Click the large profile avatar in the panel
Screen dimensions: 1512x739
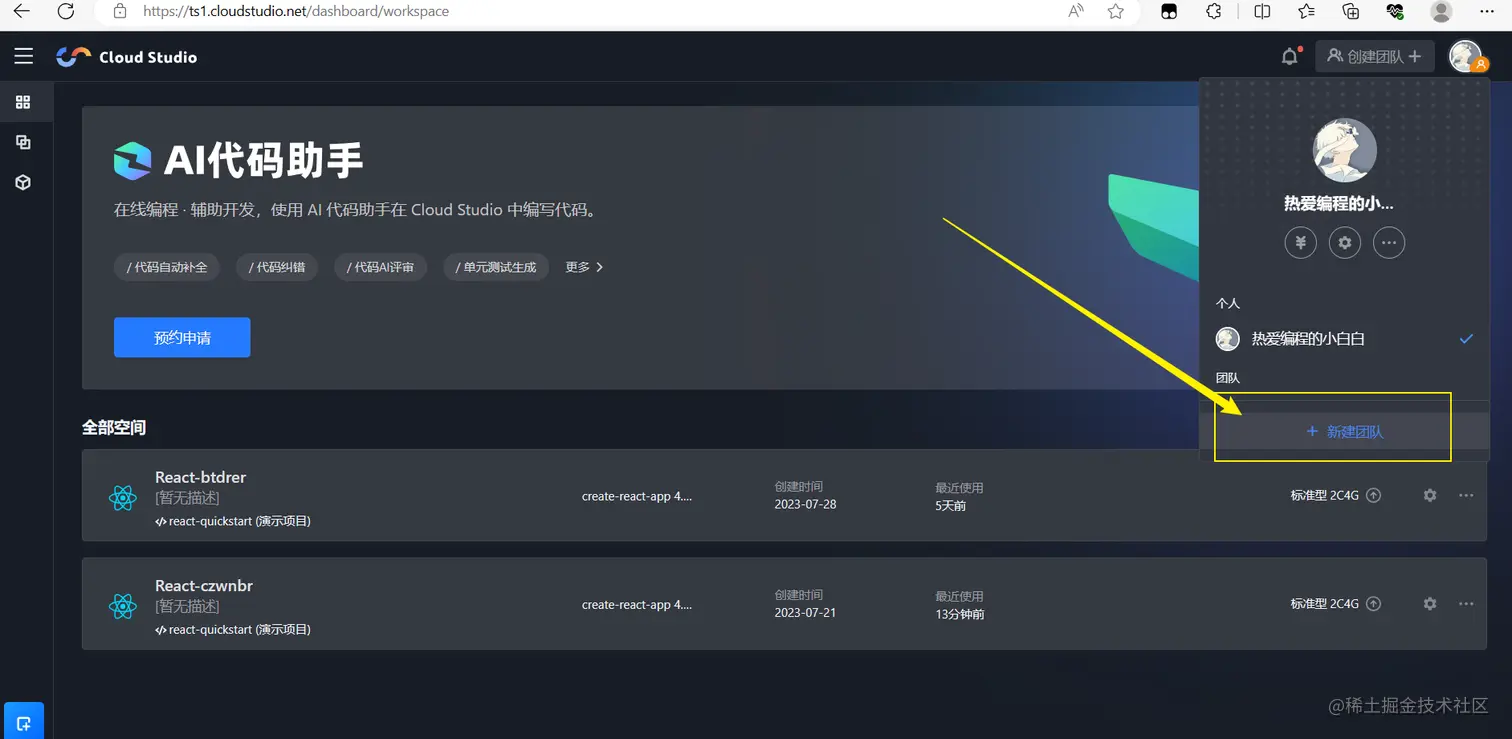click(1344, 151)
